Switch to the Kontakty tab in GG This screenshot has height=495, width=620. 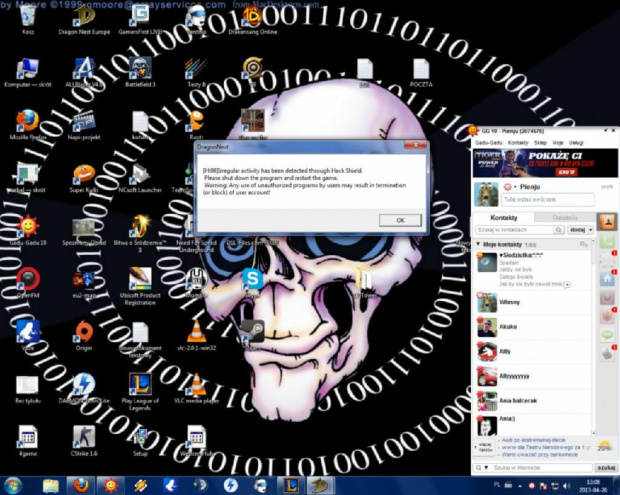pyautogui.click(x=503, y=217)
